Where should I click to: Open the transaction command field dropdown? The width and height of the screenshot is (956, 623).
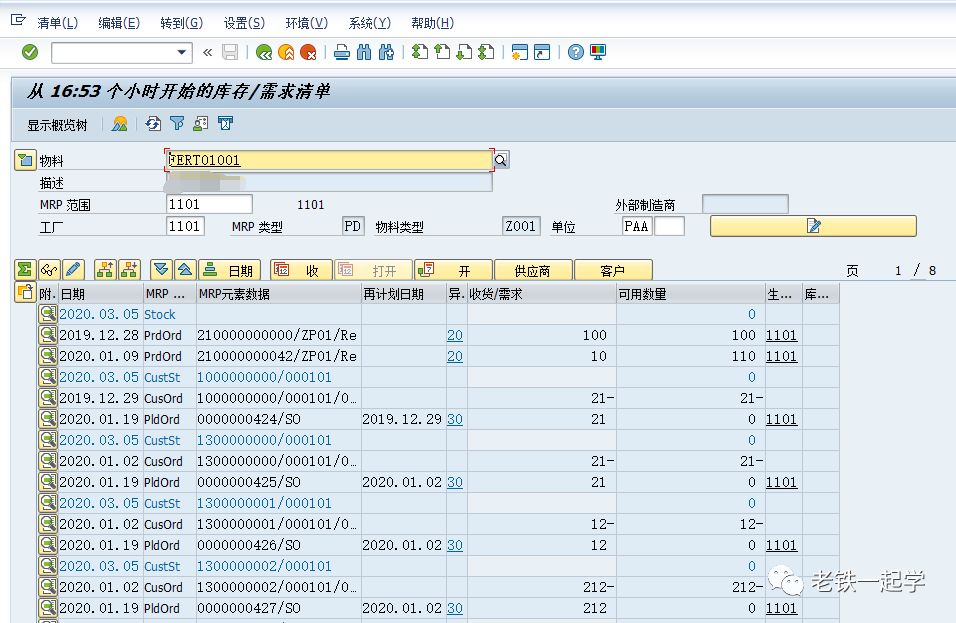click(181, 52)
